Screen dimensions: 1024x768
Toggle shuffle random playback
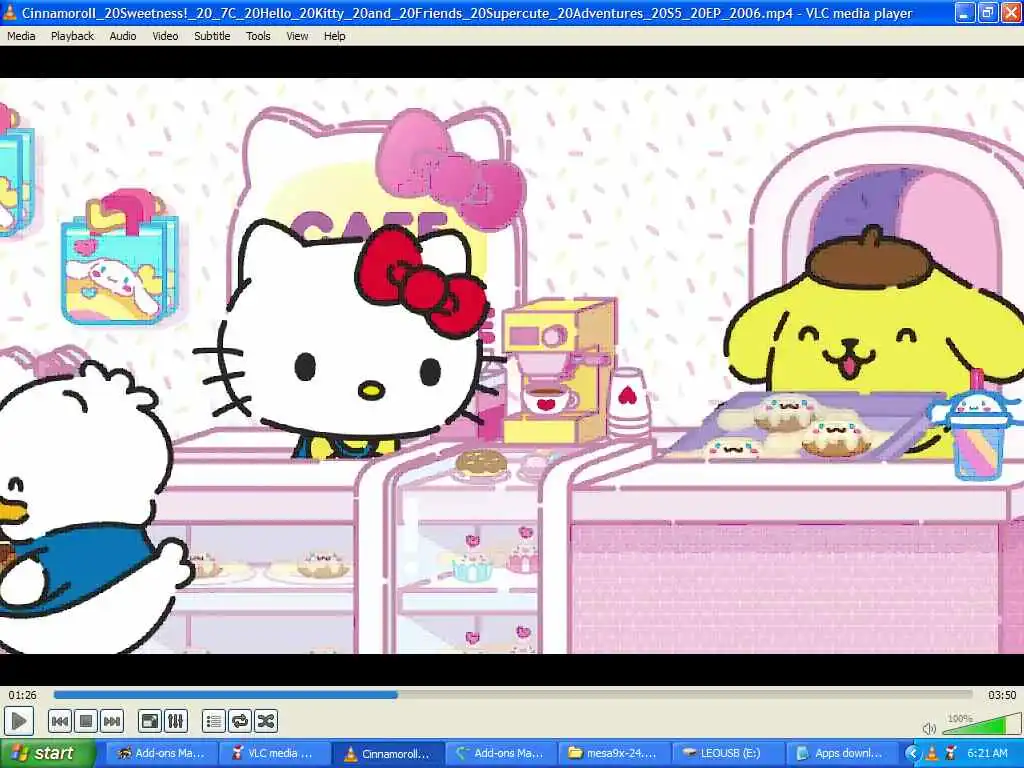(266, 722)
